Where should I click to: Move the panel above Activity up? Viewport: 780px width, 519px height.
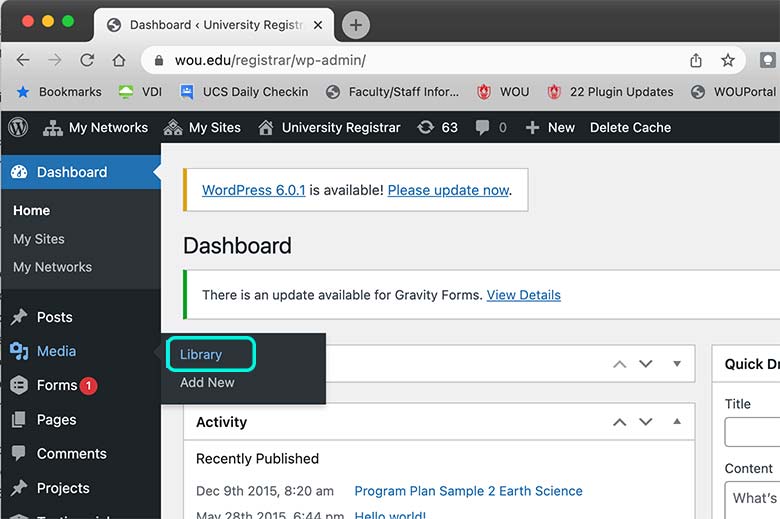pyautogui.click(x=619, y=364)
